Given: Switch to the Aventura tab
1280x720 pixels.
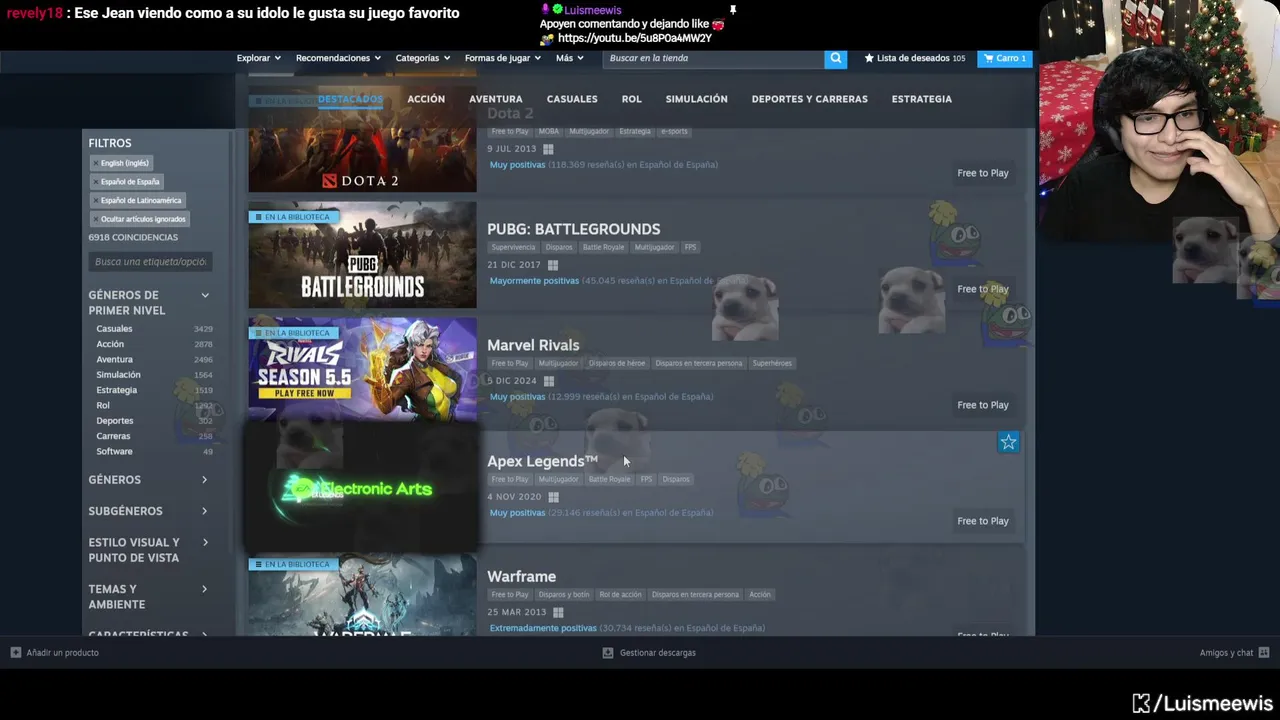Looking at the screenshot, I should pyautogui.click(x=496, y=99).
